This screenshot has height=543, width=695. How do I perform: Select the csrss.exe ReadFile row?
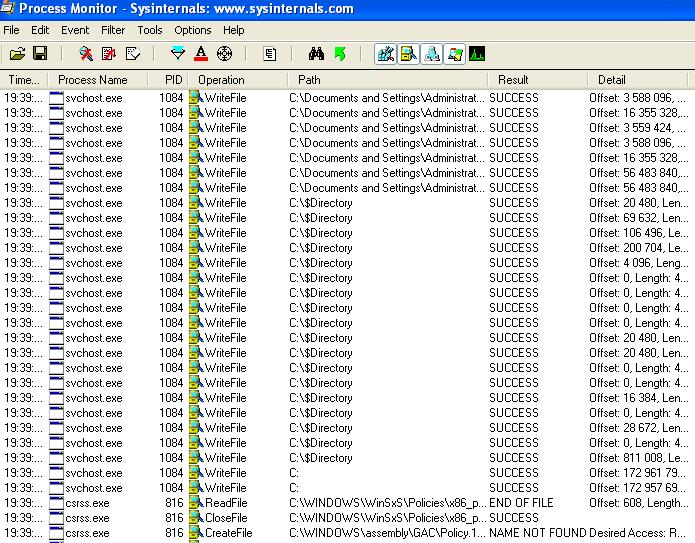[x=348, y=503]
